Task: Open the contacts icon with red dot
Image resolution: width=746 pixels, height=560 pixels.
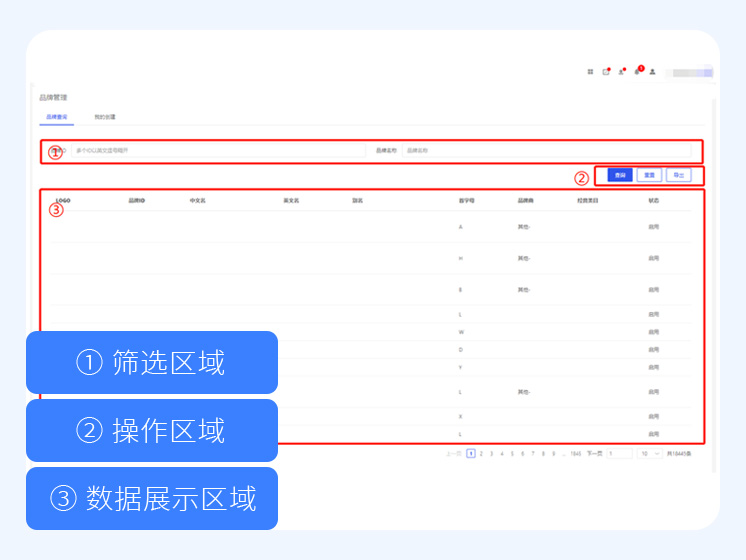Action: [x=621, y=72]
